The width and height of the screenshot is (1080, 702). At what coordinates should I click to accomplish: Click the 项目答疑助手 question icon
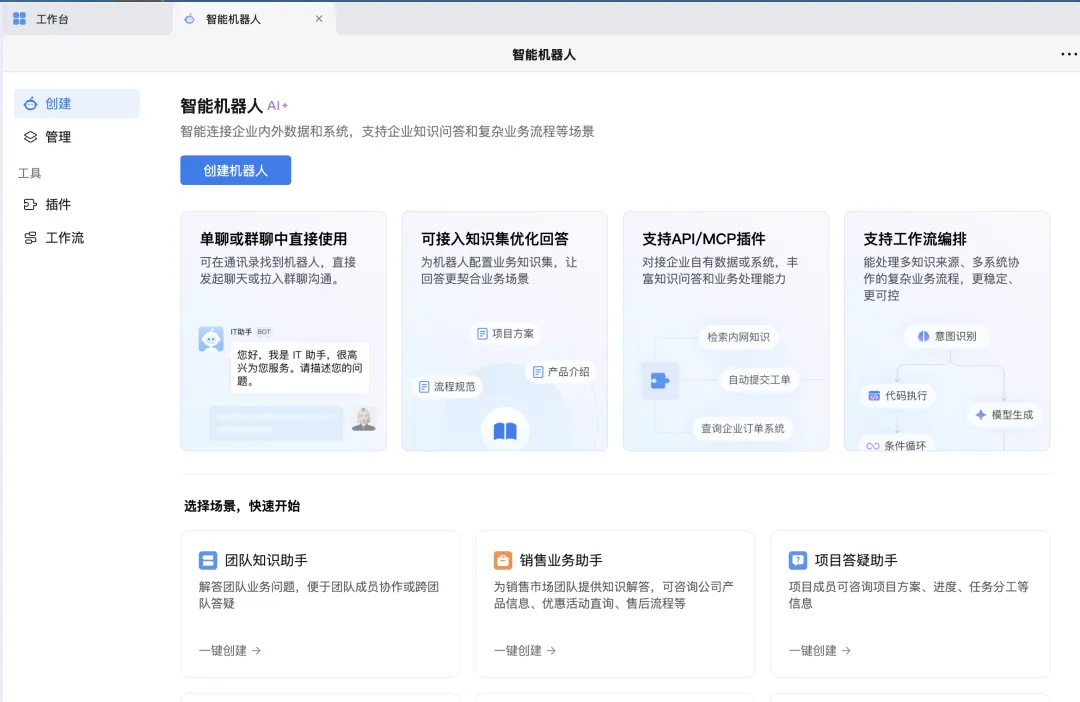(798, 560)
